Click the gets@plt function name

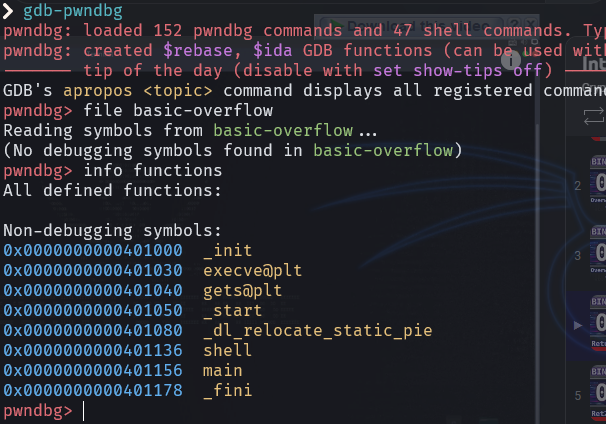point(242,291)
